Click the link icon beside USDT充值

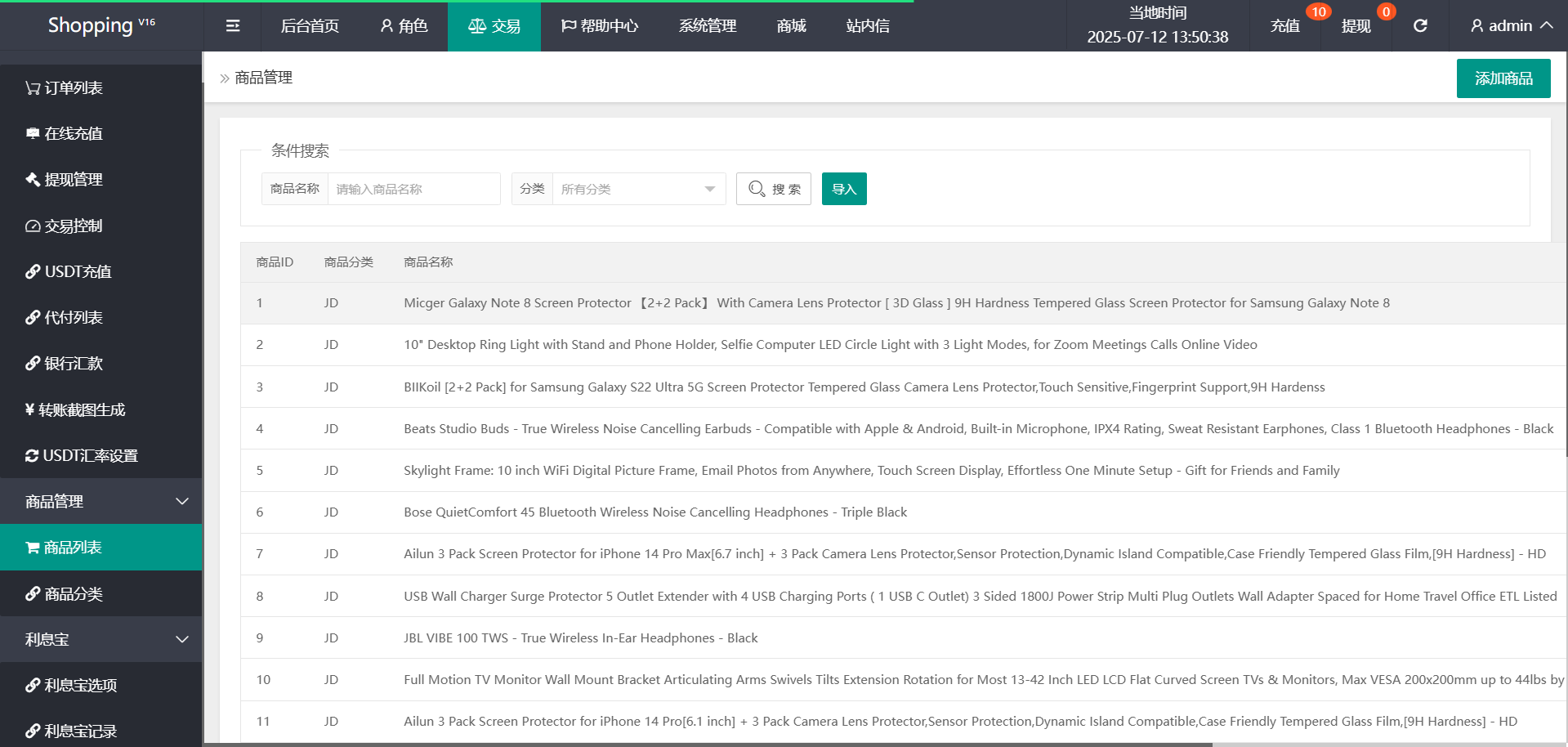click(33, 271)
